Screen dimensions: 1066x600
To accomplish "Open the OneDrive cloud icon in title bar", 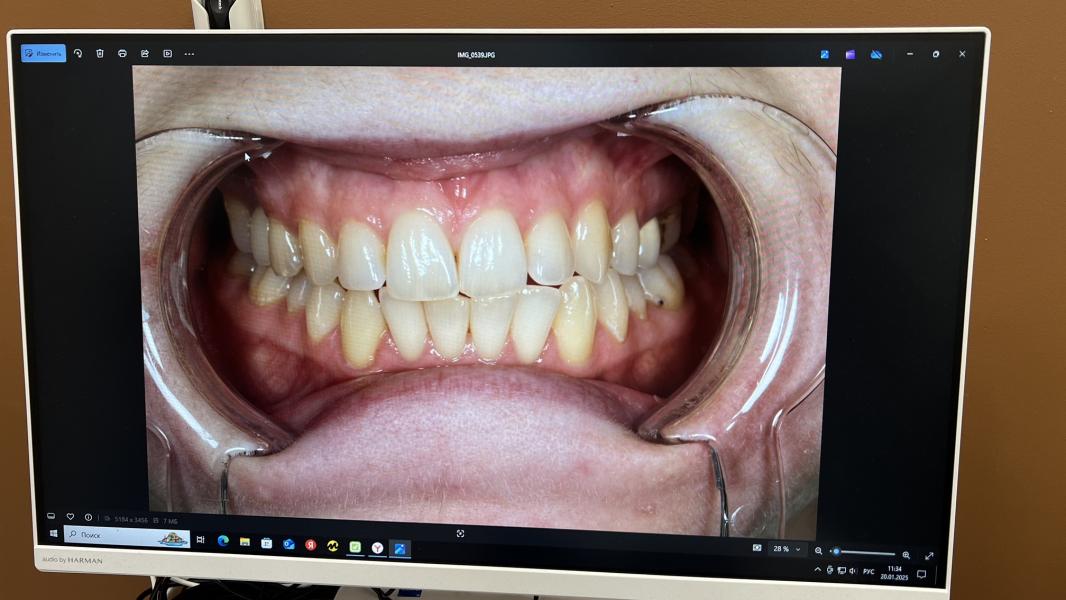I will (x=876, y=54).
